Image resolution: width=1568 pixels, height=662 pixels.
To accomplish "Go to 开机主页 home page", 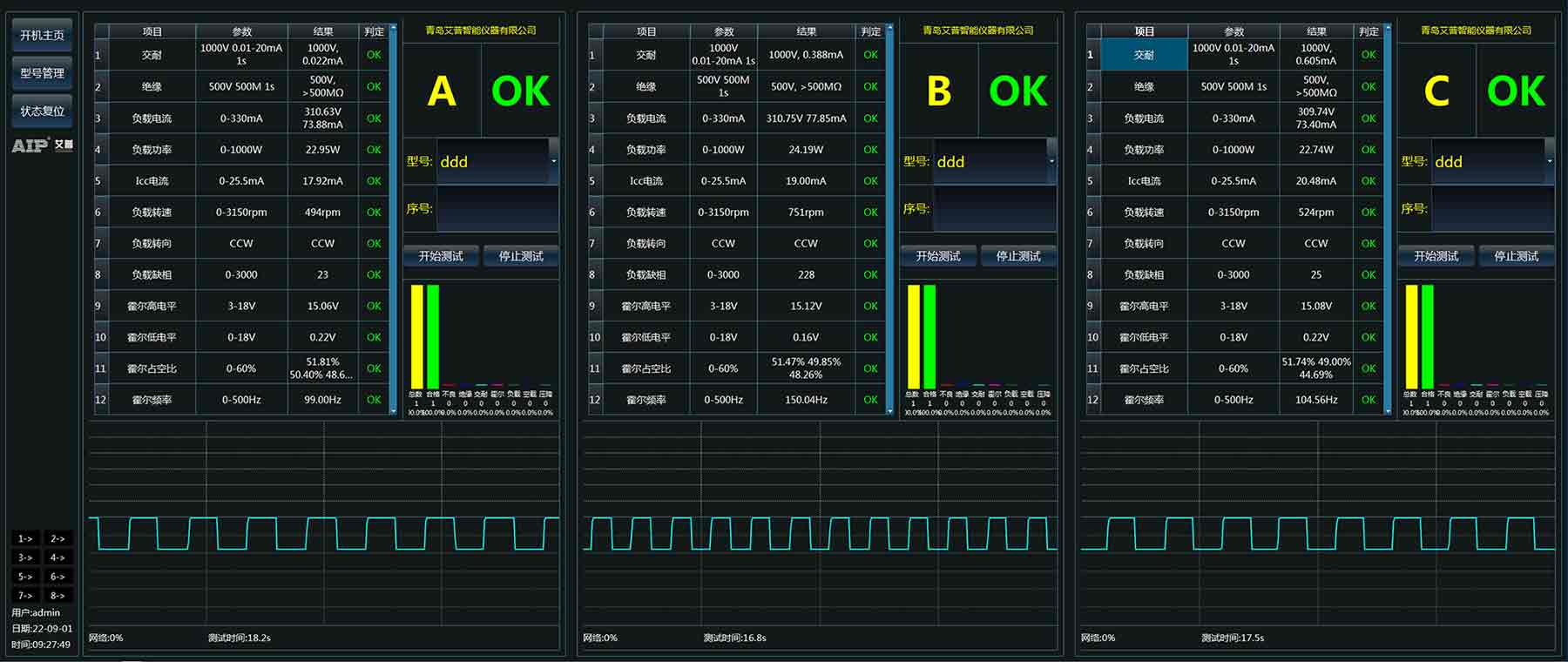I will (42, 36).
